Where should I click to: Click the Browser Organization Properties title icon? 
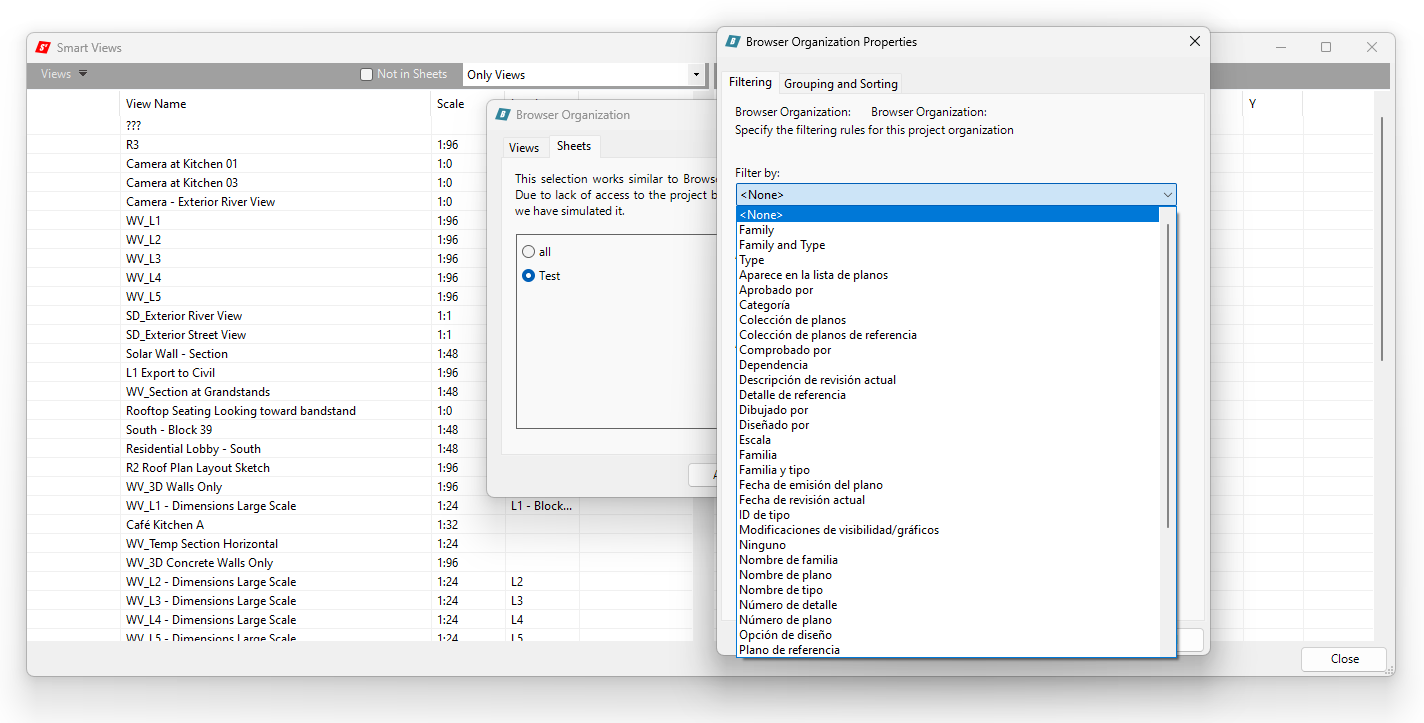[x=733, y=42]
